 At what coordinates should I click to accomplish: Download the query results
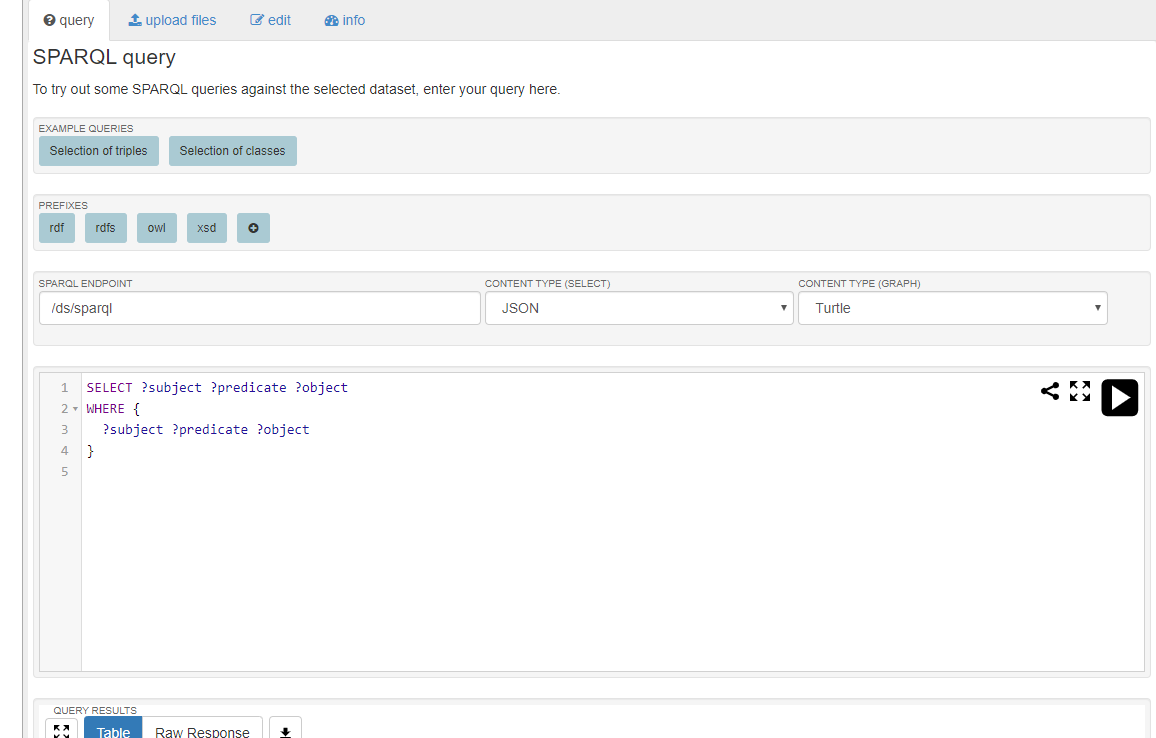coord(285,730)
